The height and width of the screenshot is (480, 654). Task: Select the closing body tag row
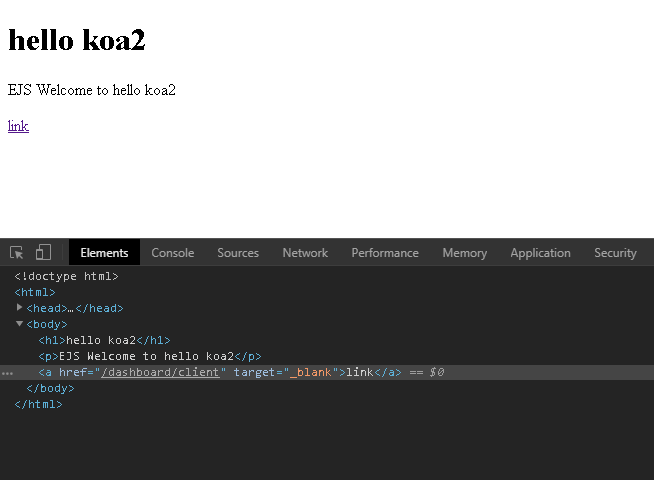click(50, 388)
